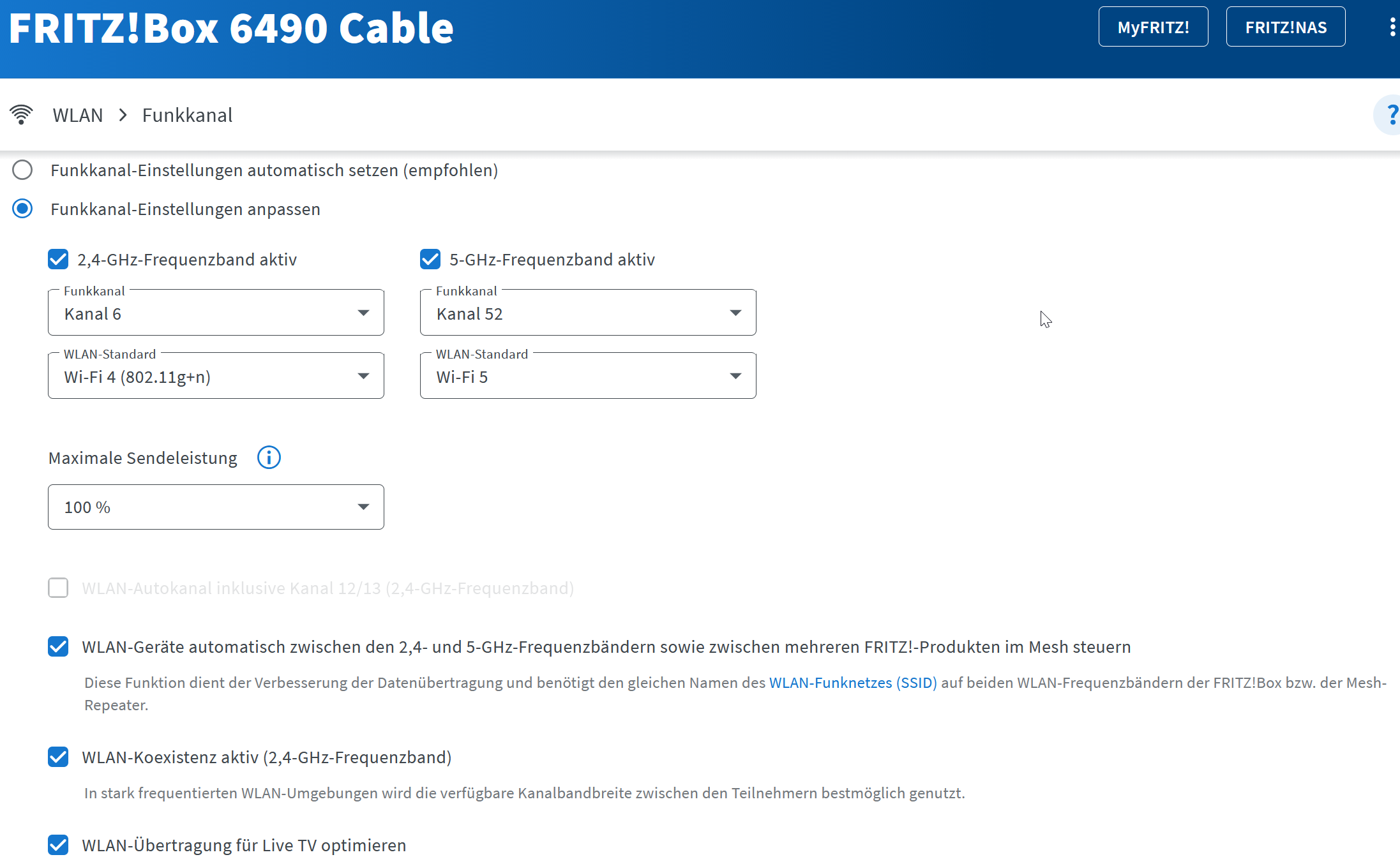Screen dimensions: 1400x864
Task: Click the MyFRITZ! button
Action: [x=1153, y=27]
